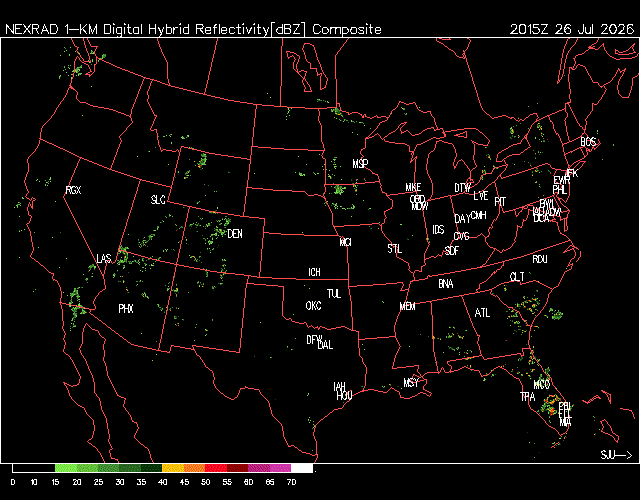Click the SLC station label
Image resolution: width=640 pixels, height=500 pixels.
tap(158, 200)
